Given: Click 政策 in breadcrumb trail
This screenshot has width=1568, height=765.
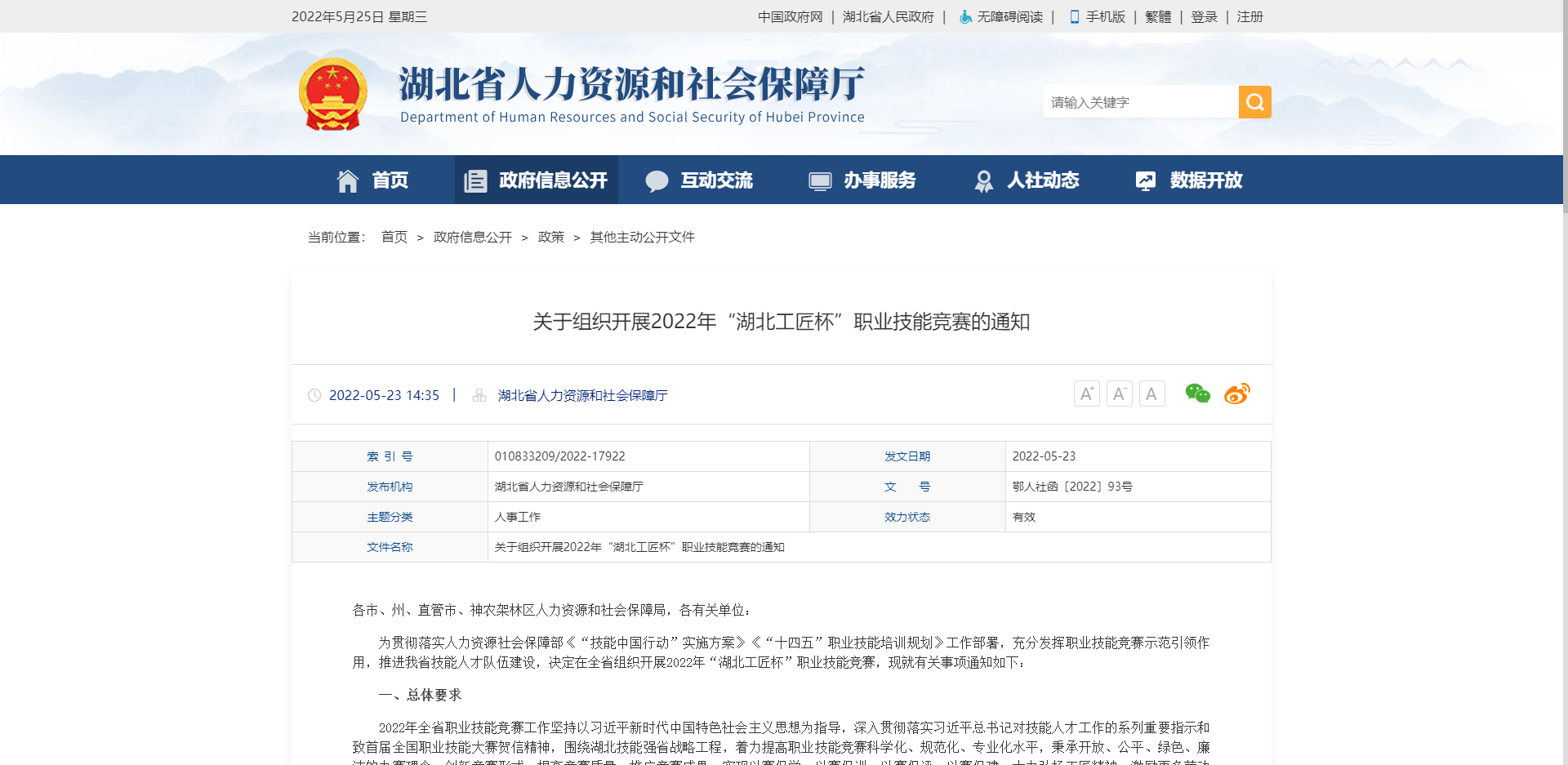Looking at the screenshot, I should click(x=550, y=237).
